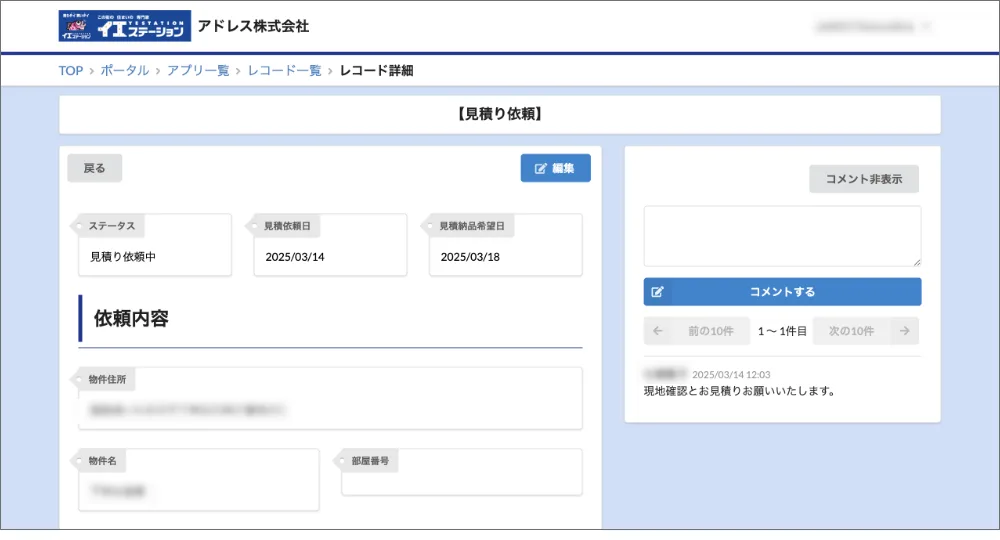The image size is (1000, 540).
Task: Click the アドレス株式会社 company name
Action: point(253,26)
